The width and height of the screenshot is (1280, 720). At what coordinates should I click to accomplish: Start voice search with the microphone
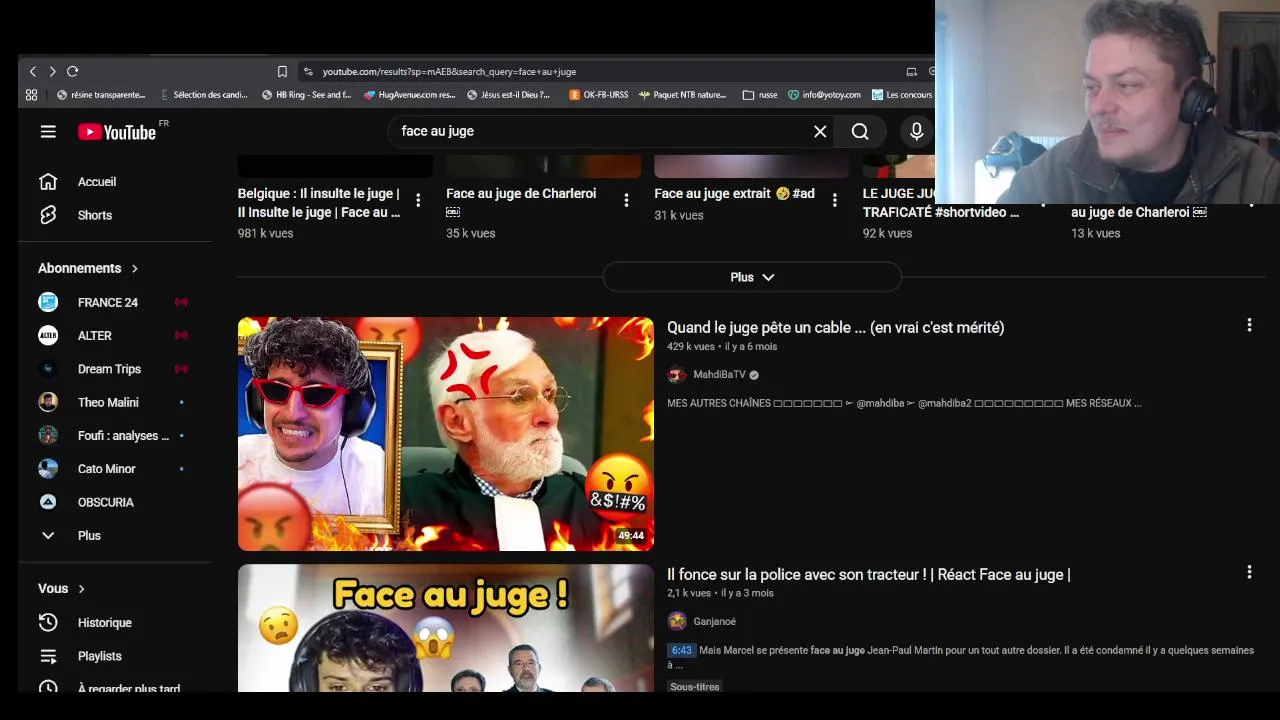pos(916,131)
